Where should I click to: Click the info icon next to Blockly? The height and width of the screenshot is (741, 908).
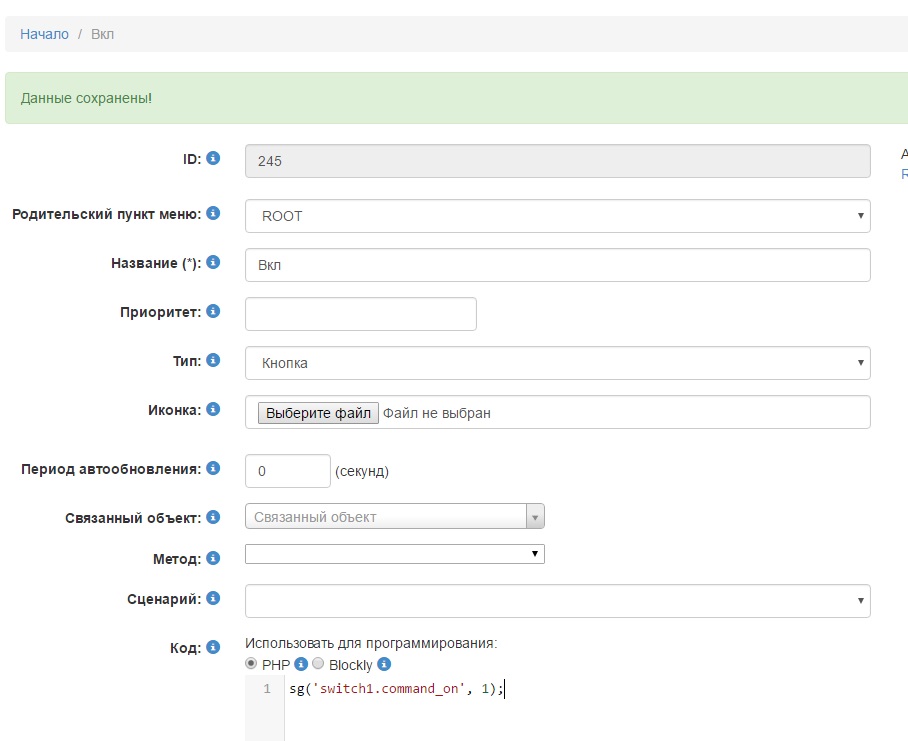coord(384,664)
